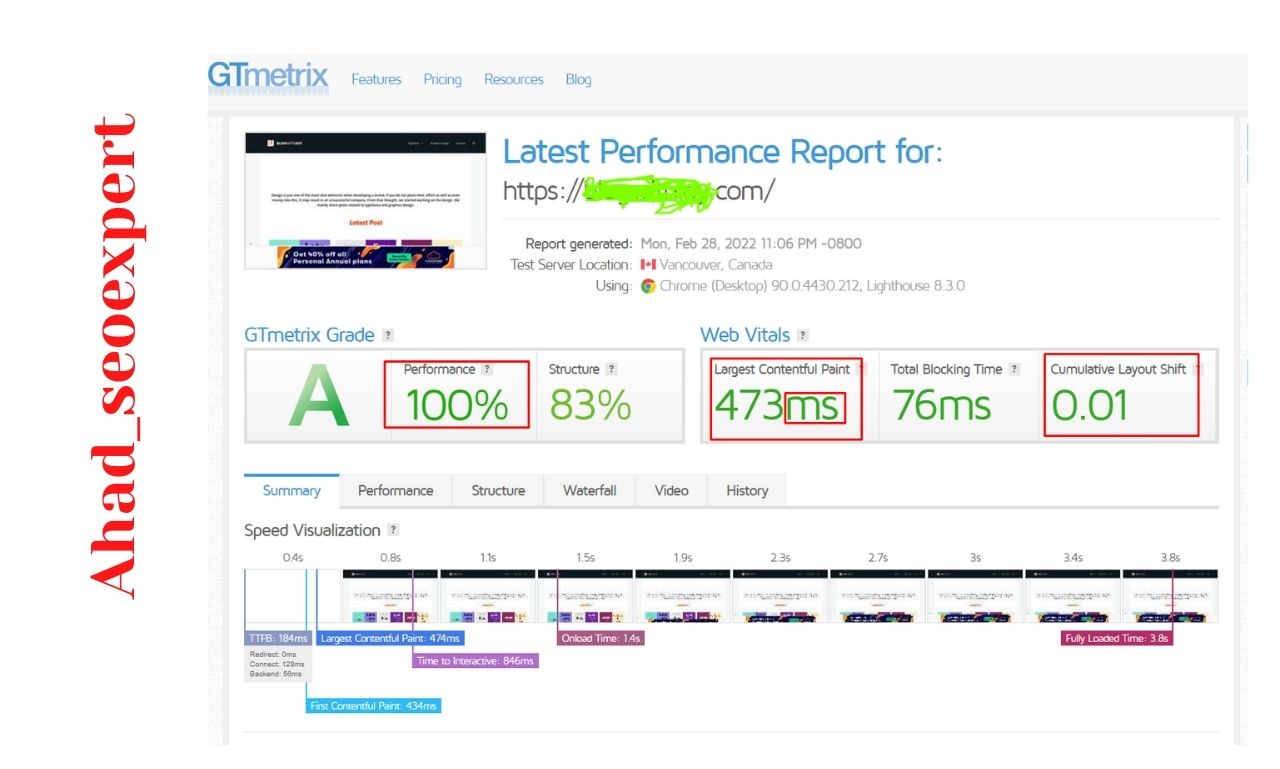Switch to the Structure tab

(x=498, y=490)
